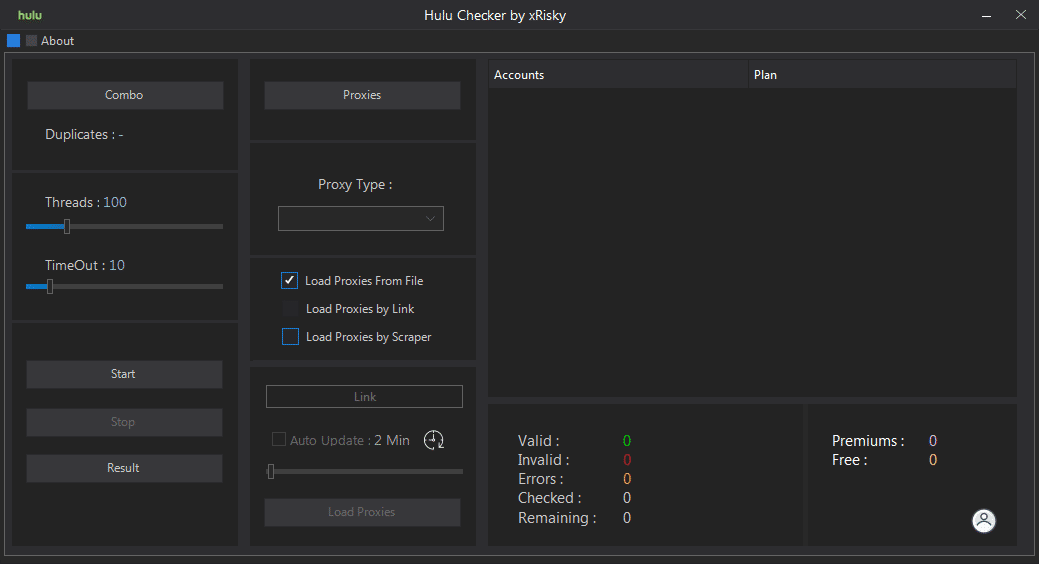The image size is (1039, 564).
Task: Click the clock icon next to Auto Update
Action: (433, 440)
